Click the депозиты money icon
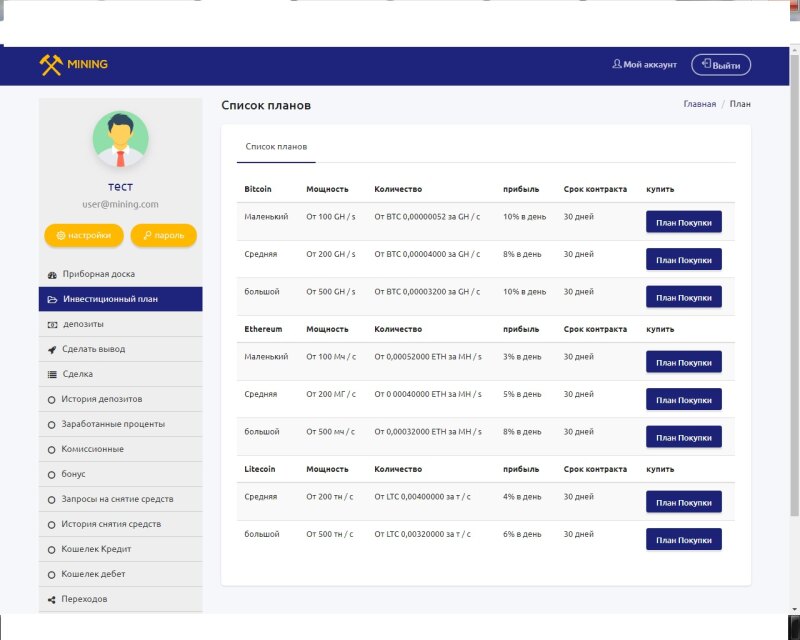 coord(52,324)
